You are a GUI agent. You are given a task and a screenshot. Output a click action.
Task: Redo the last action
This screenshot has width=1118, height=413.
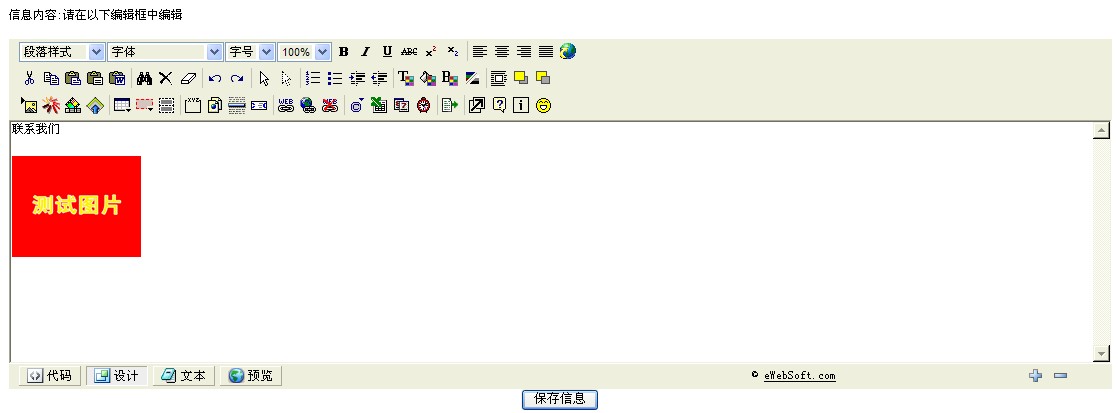(237, 78)
